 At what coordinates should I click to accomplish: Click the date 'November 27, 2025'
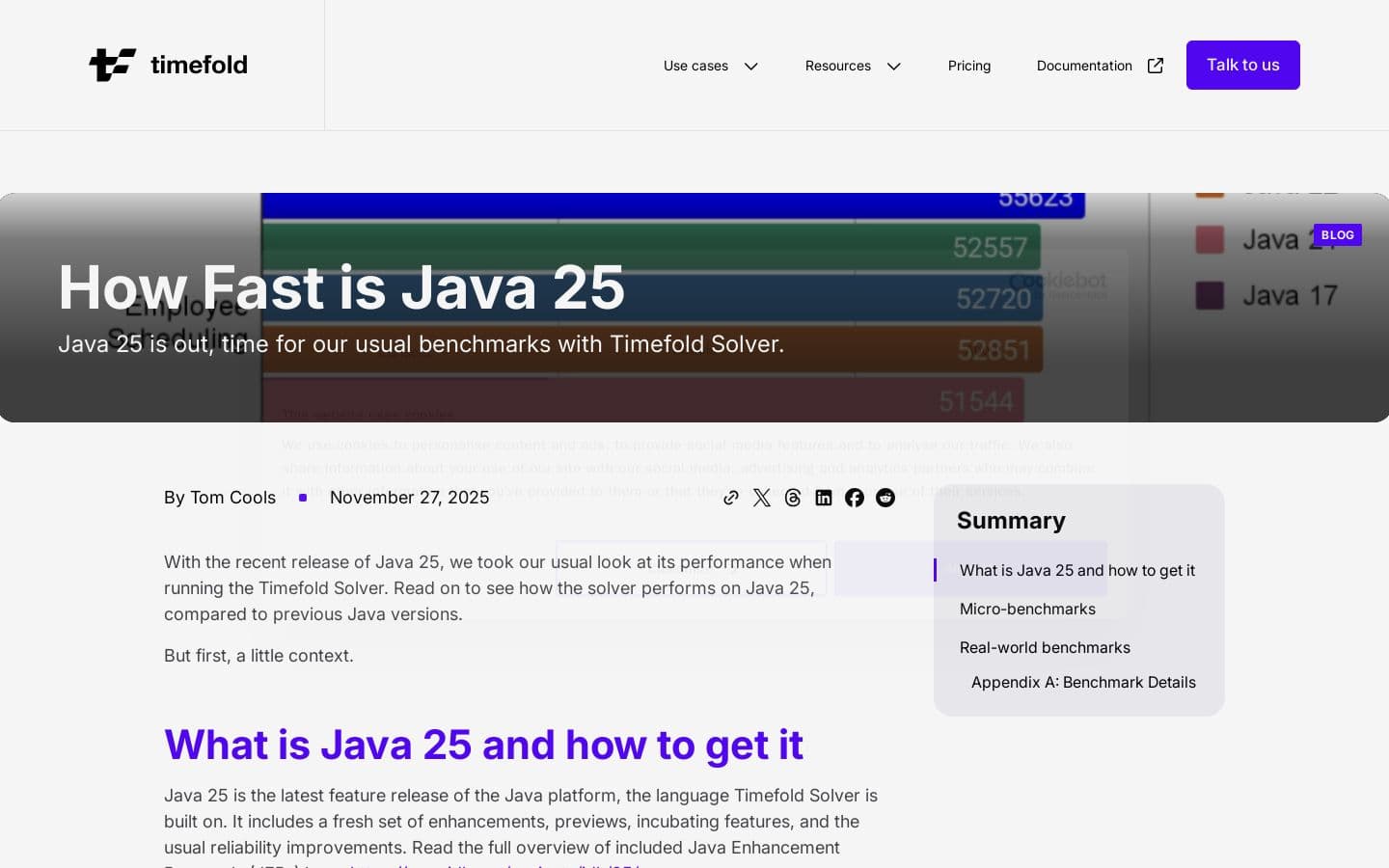409,498
